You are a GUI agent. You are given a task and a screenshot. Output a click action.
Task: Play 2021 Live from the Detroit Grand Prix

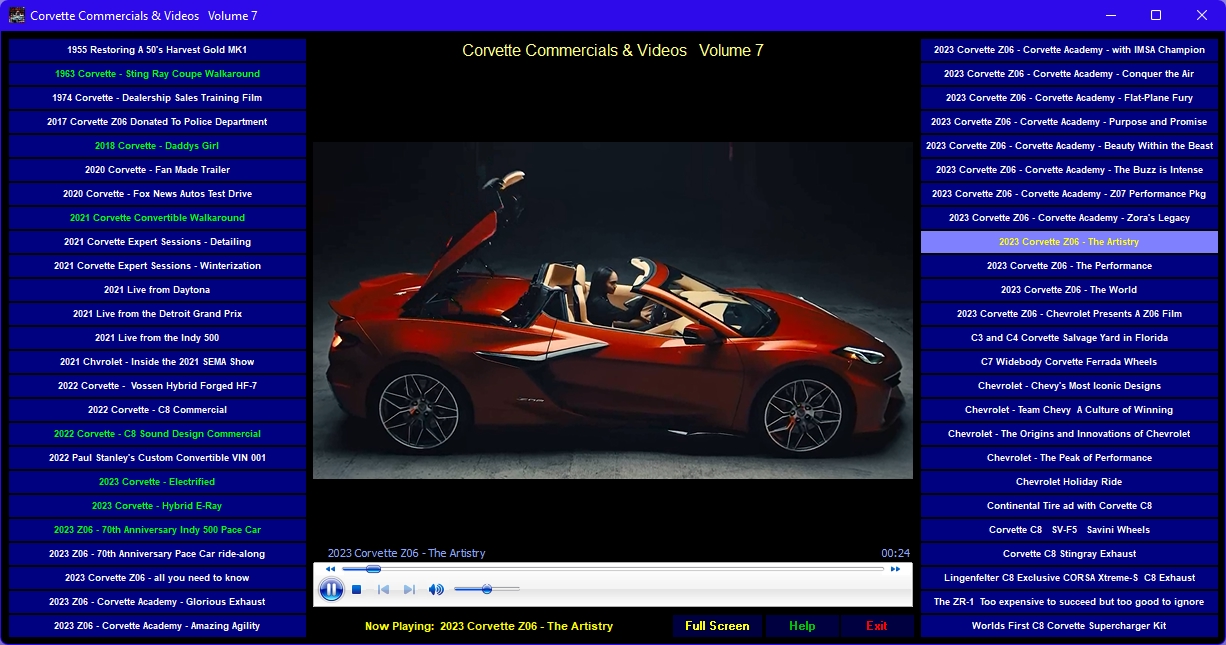157,314
